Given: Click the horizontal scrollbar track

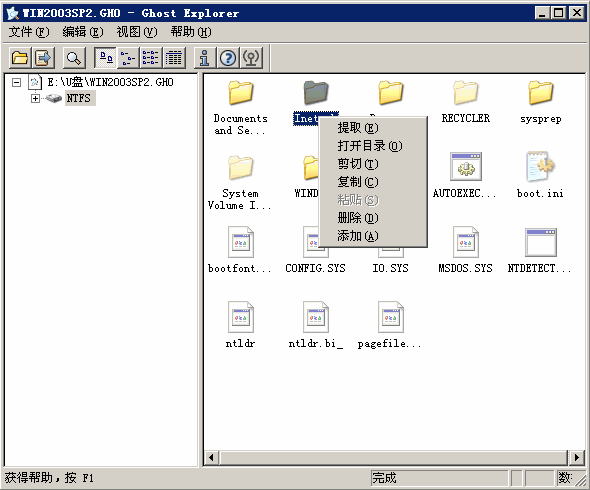Looking at the screenshot, I should 394,458.
